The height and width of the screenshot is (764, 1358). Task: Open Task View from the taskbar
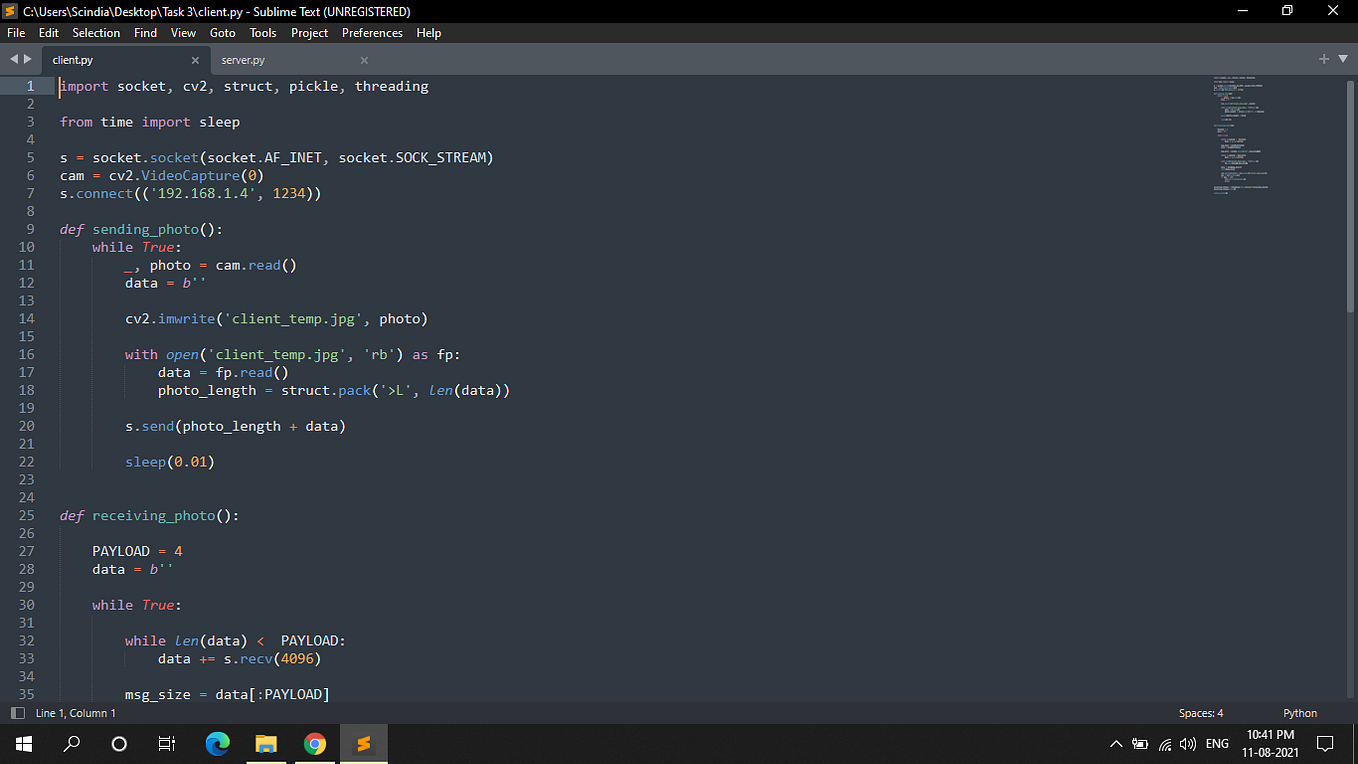point(166,744)
